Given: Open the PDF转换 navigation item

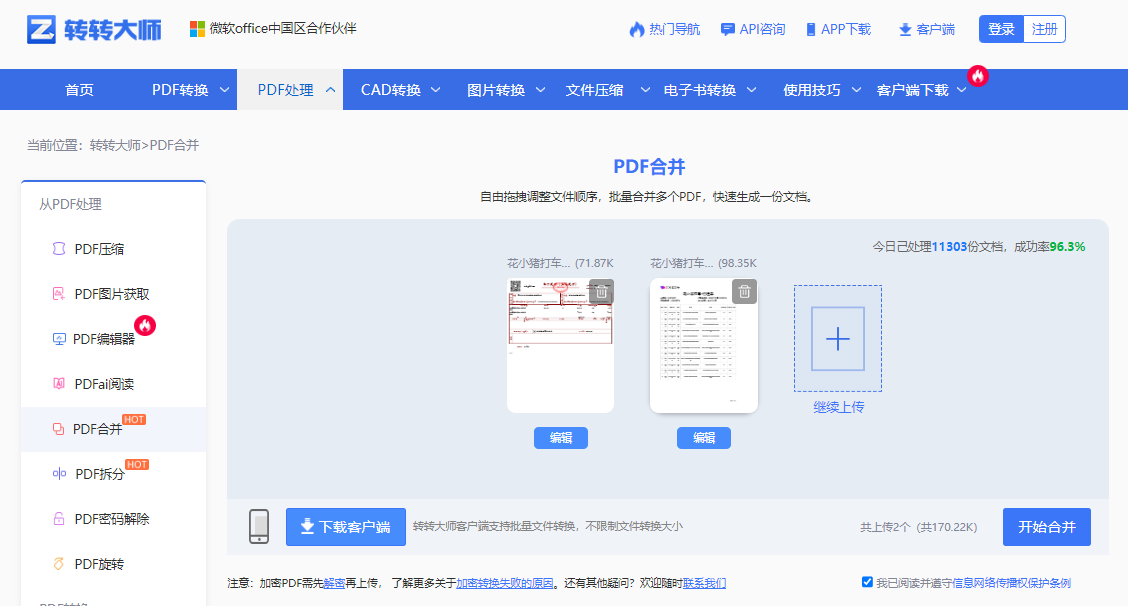Looking at the screenshot, I should click(x=180, y=90).
